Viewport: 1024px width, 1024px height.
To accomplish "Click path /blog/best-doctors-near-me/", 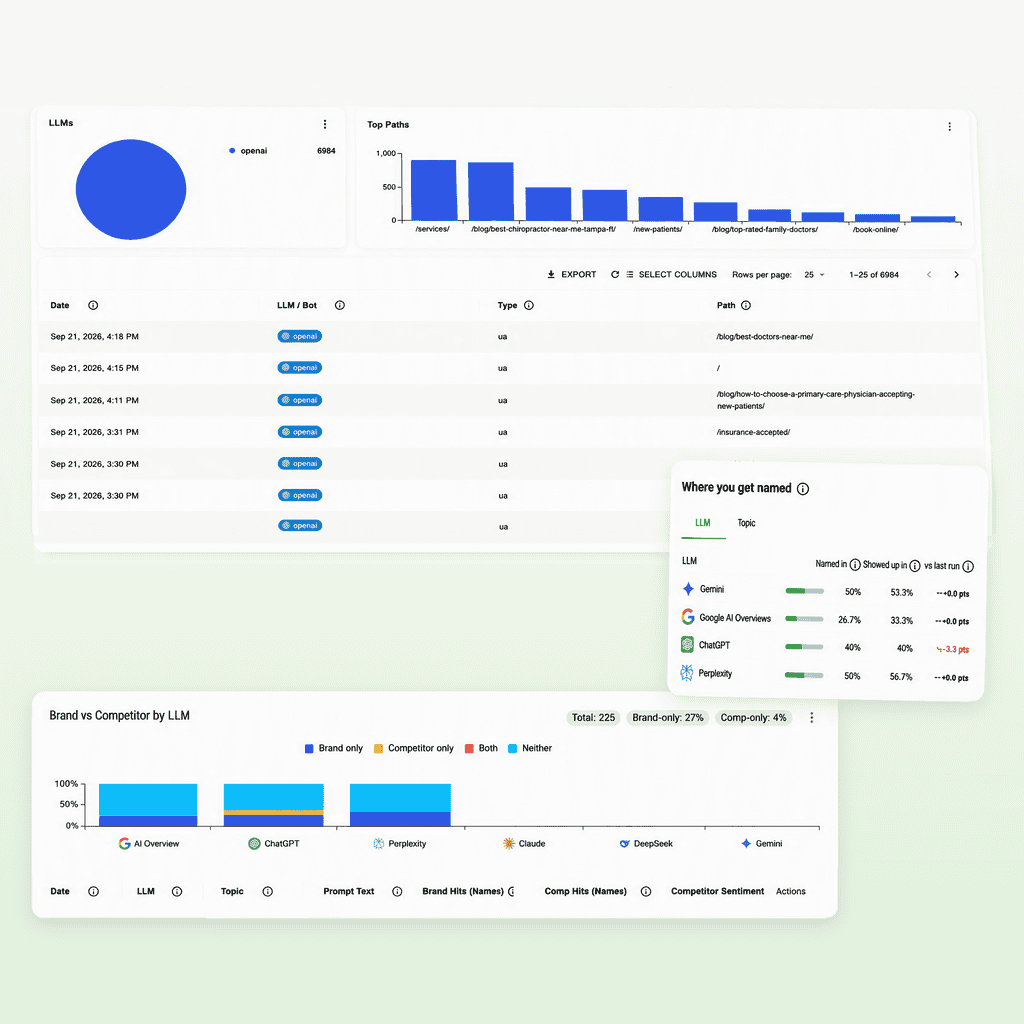I will tap(765, 337).
